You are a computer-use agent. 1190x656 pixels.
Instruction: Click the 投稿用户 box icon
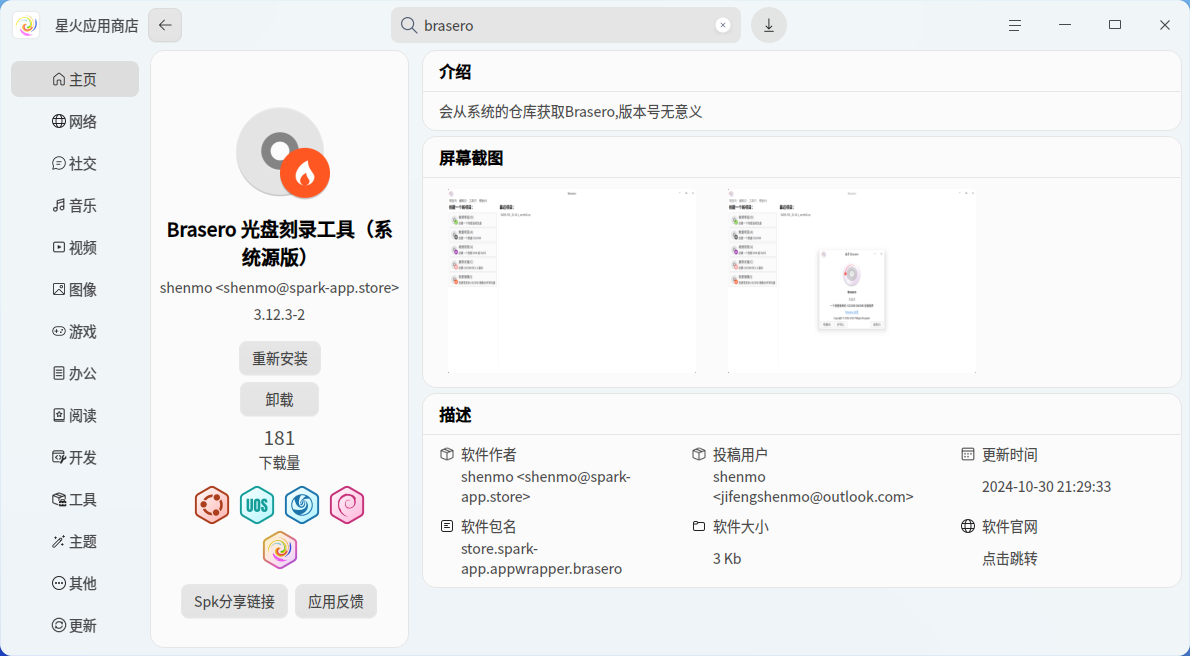tap(699, 454)
